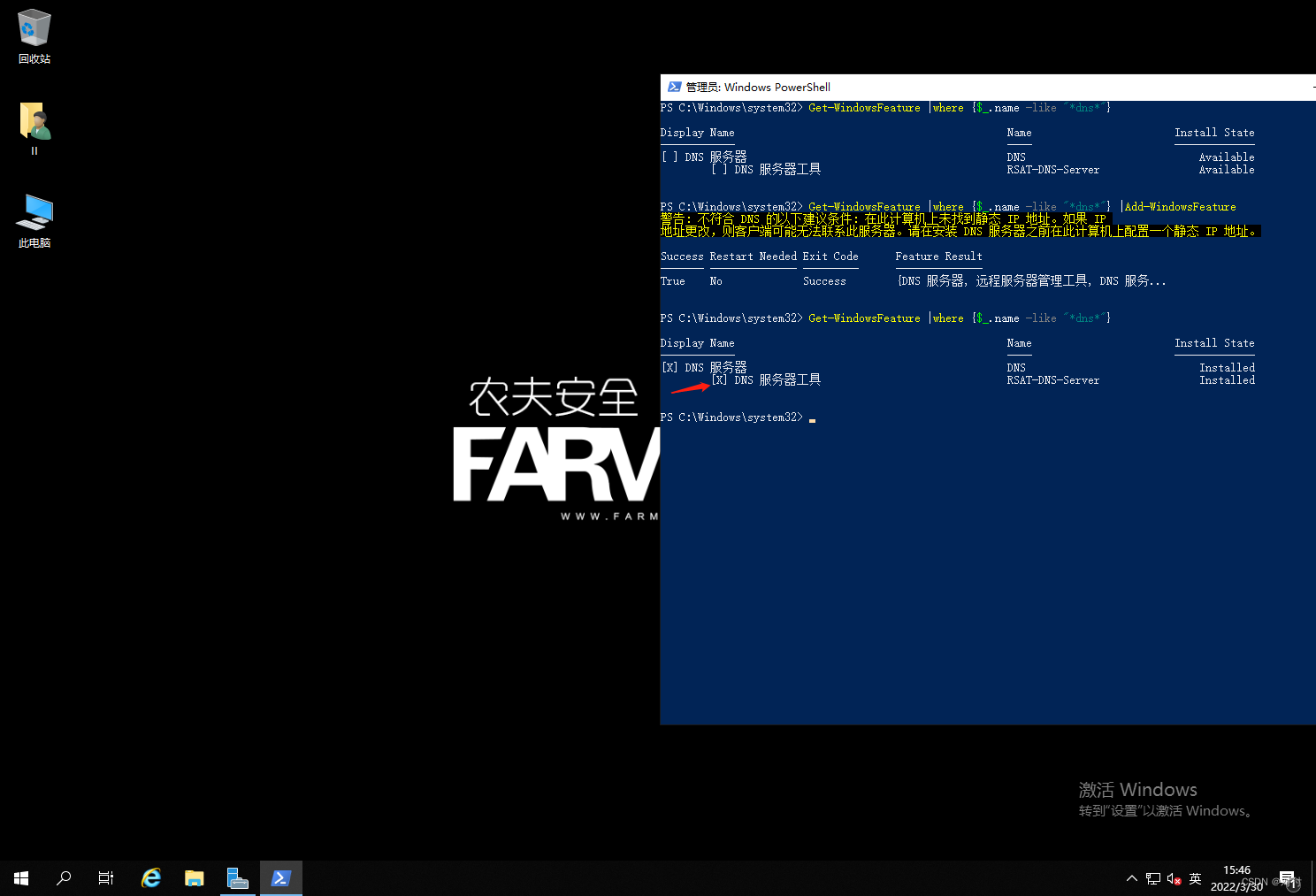Click first 'Install State' column header
This screenshot has width=1316, height=896.
point(1214,133)
